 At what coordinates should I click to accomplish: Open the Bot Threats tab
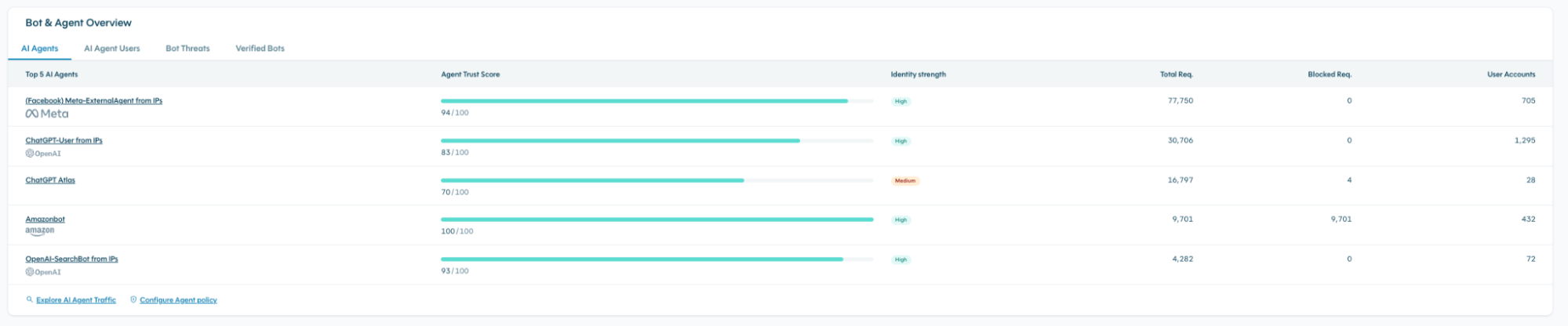[x=187, y=49]
